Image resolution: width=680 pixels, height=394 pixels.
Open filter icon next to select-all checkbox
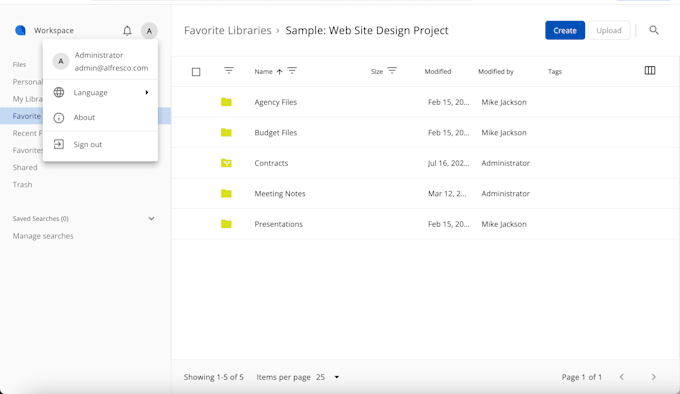click(x=229, y=71)
